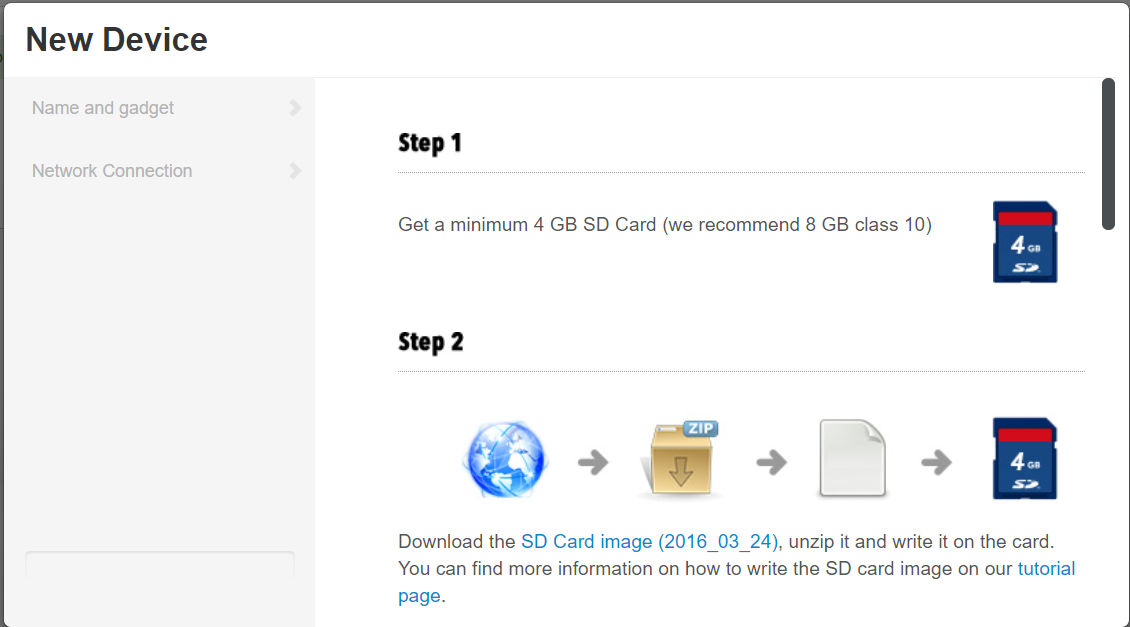Viewport: 1130px width, 627px height.
Task: Open the Name and gadget section
Action: pyautogui.click(x=103, y=108)
